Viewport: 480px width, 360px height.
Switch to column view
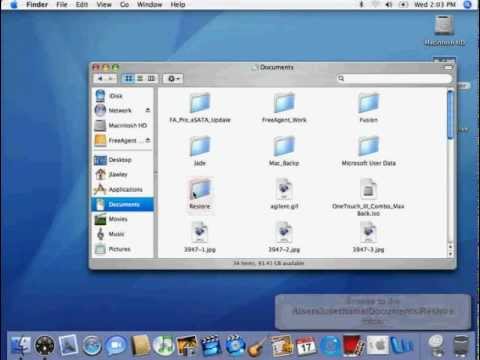point(151,79)
